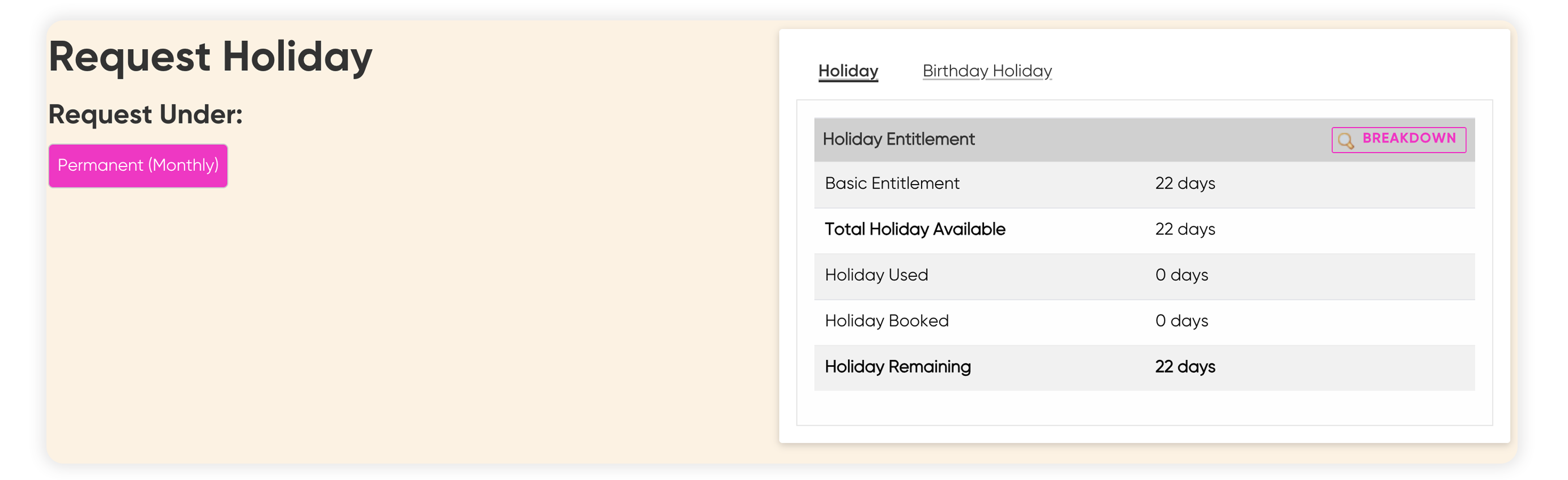Image resolution: width=1568 pixels, height=480 pixels.
Task: Switch to the Holiday tab
Action: pos(848,71)
